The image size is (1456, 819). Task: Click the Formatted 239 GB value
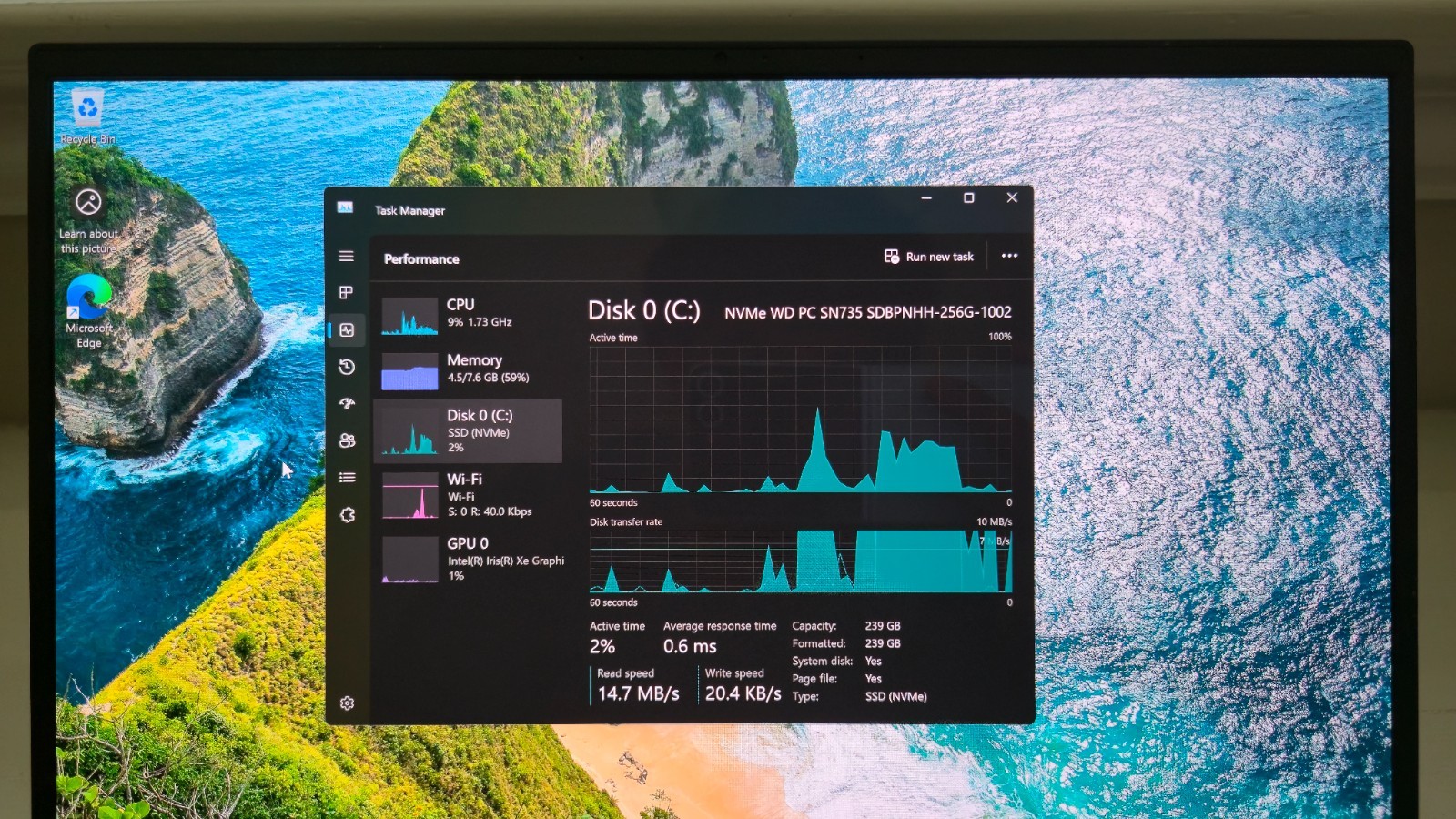point(883,643)
